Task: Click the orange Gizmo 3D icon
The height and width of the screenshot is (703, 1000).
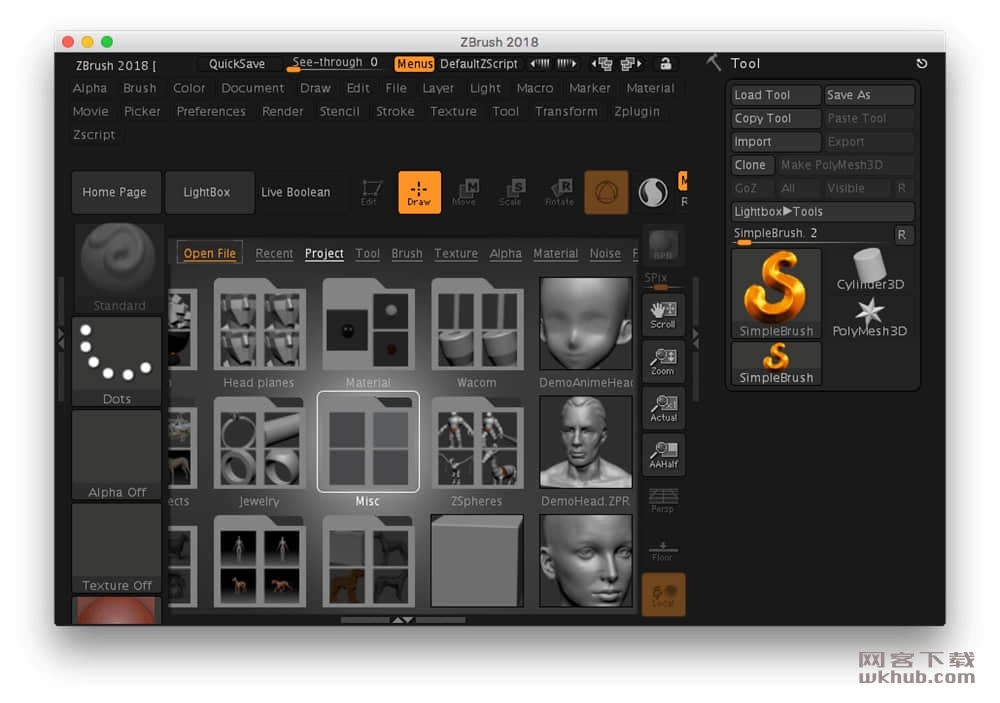Action: (606, 192)
